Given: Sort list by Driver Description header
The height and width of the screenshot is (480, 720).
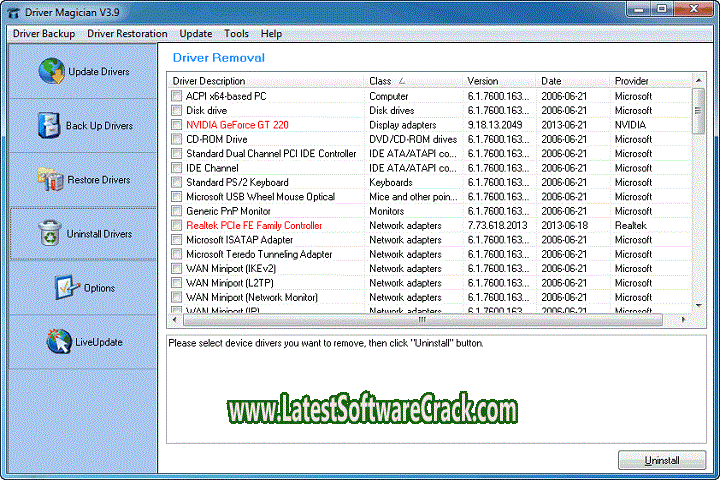Looking at the screenshot, I should pyautogui.click(x=208, y=81).
